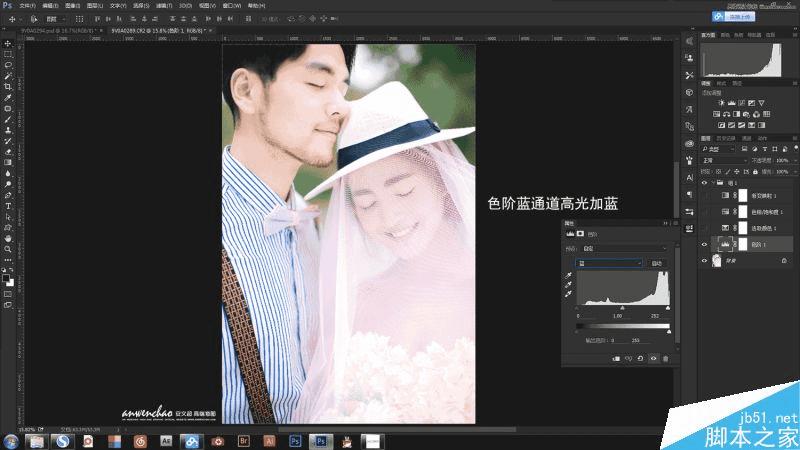Open the channel dropdown showing 蓝
Screen dimensions: 800x450
click(x=610, y=263)
